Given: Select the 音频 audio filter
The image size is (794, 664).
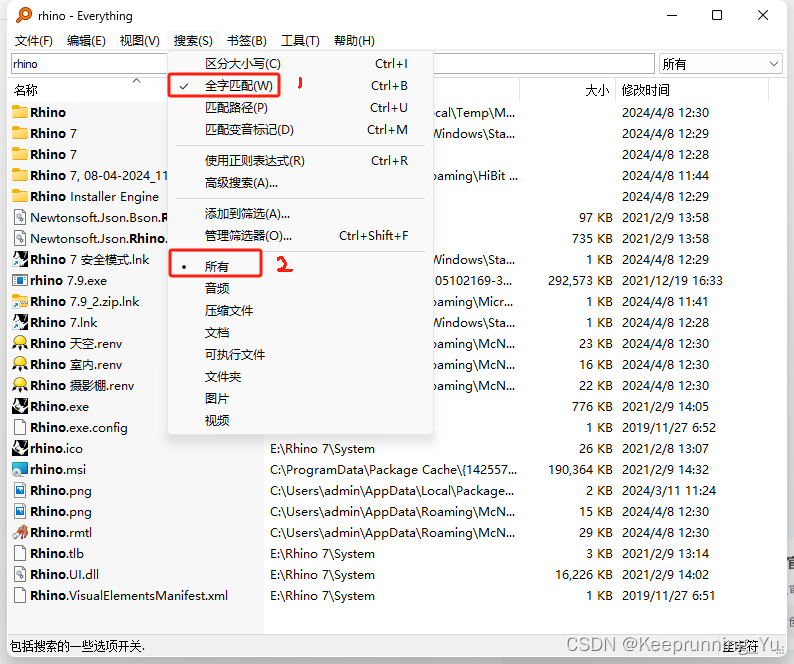Looking at the screenshot, I should click(x=300, y=288).
